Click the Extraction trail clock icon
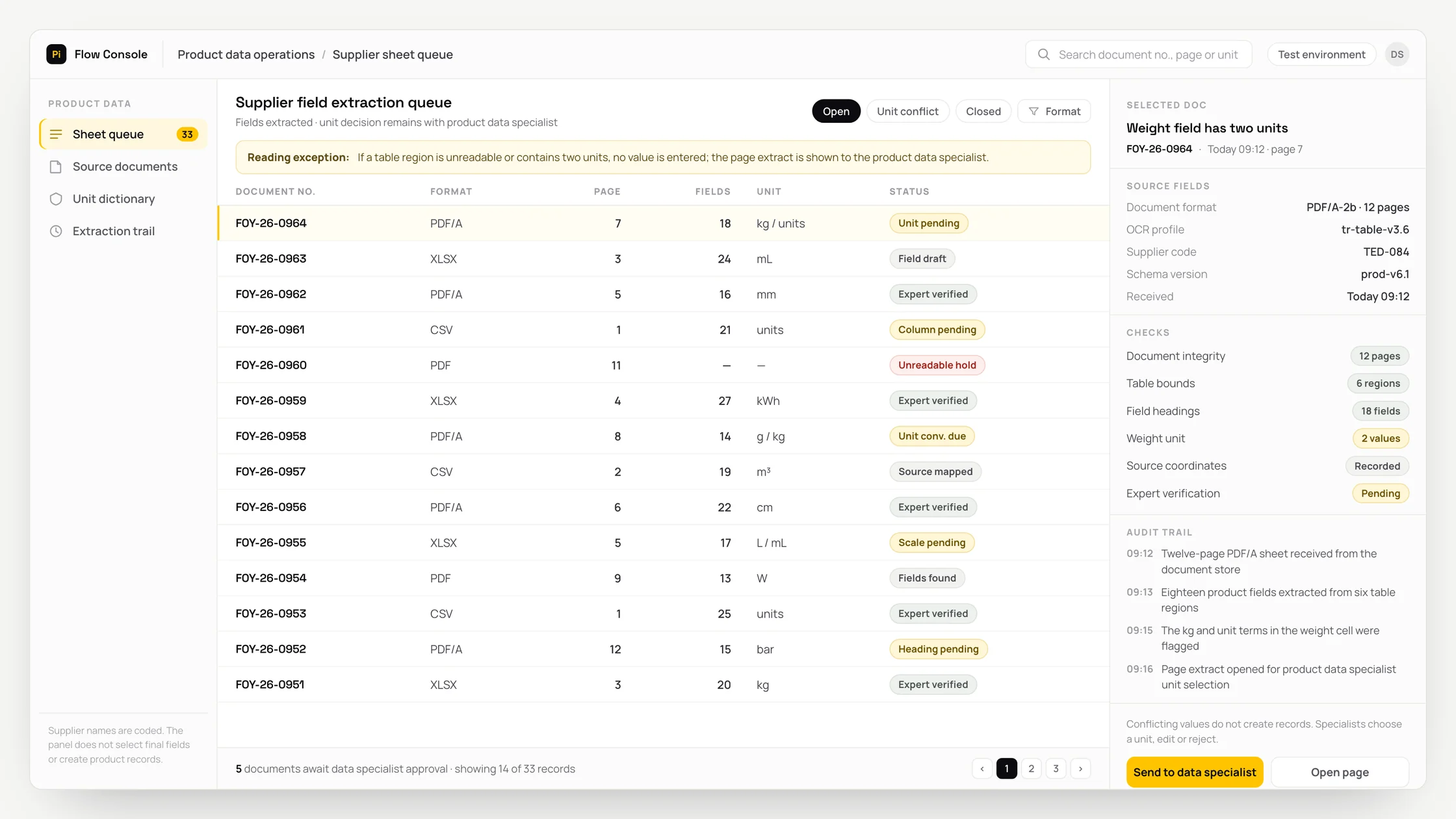The image size is (1456, 819). tap(56, 231)
